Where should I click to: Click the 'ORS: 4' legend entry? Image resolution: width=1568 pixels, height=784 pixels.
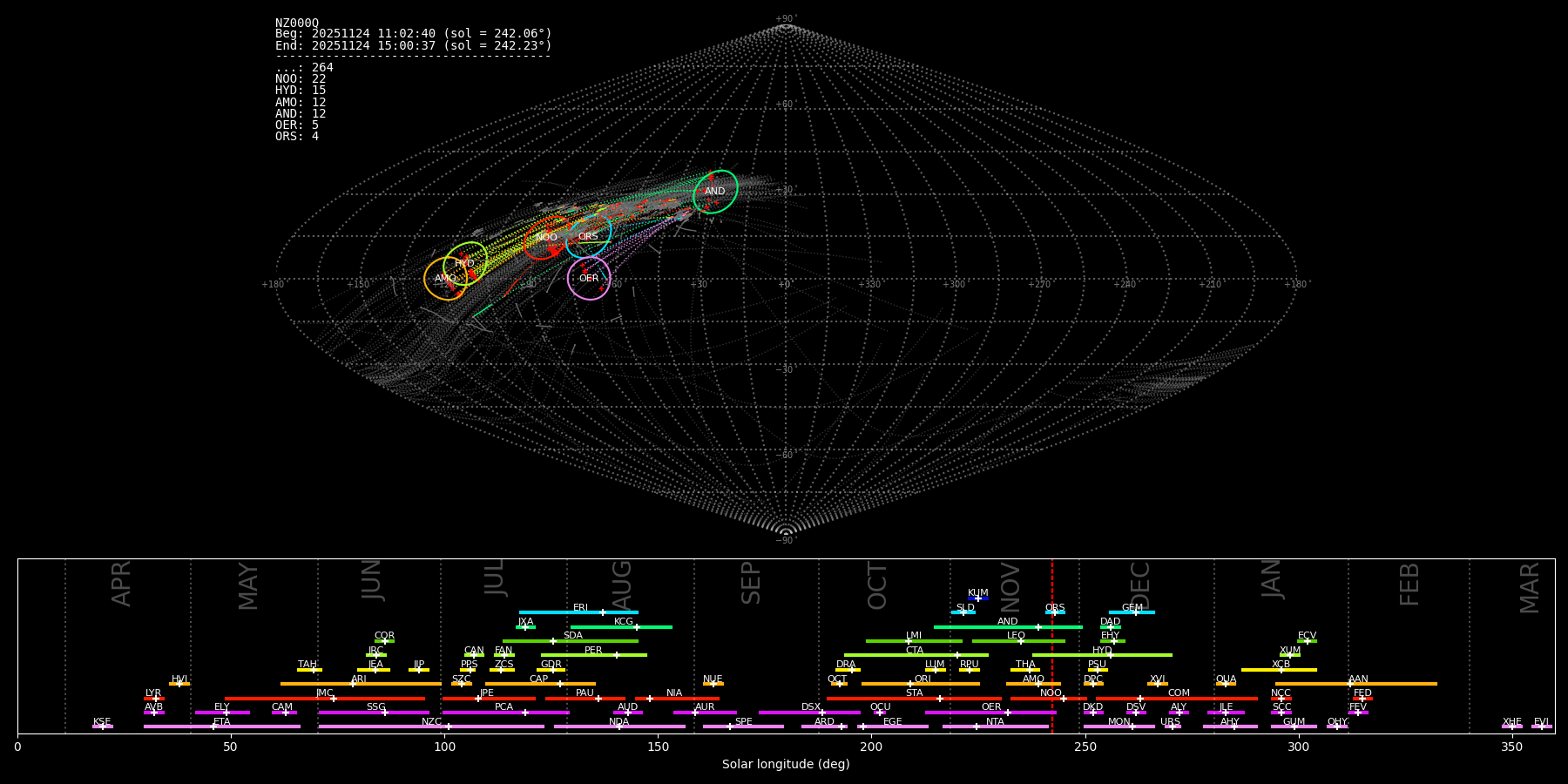(x=297, y=136)
